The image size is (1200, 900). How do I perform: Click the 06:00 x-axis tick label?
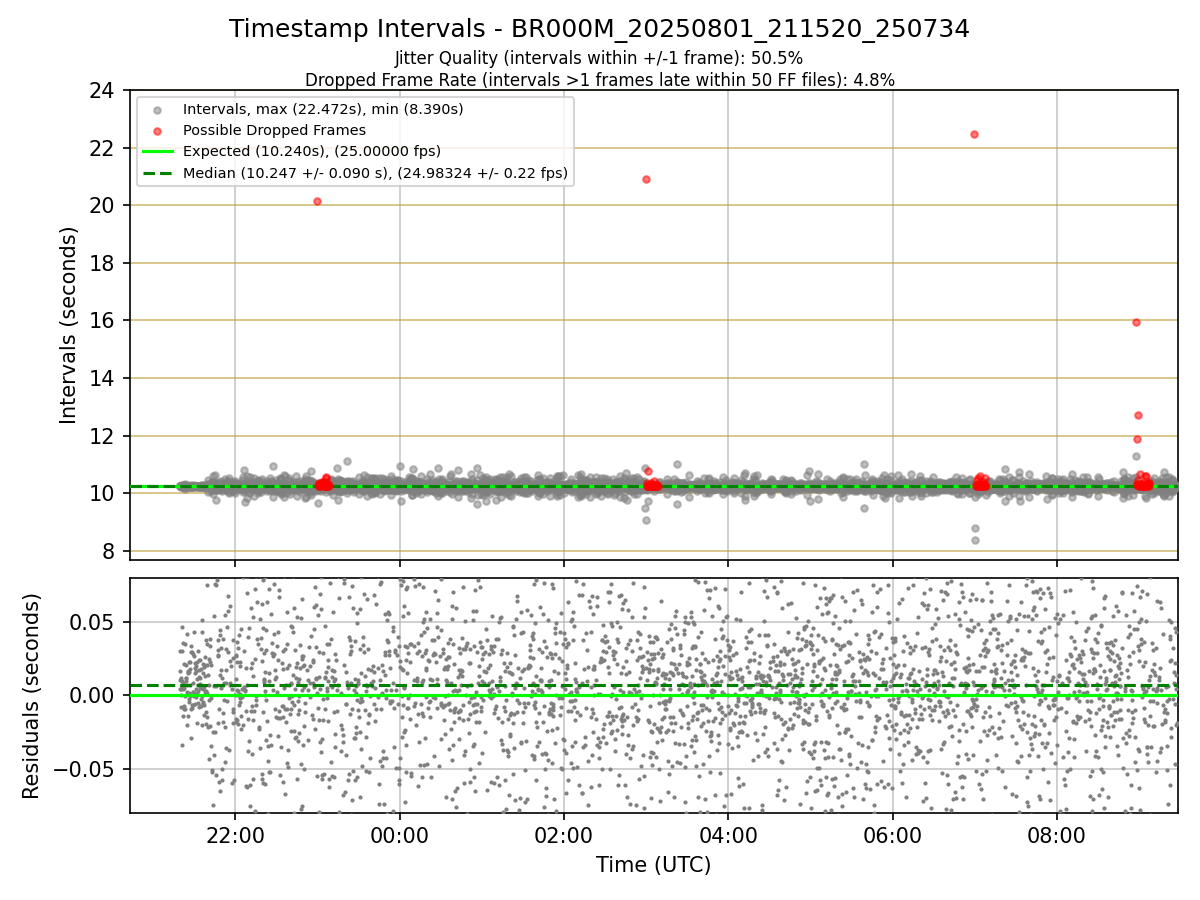(x=892, y=838)
